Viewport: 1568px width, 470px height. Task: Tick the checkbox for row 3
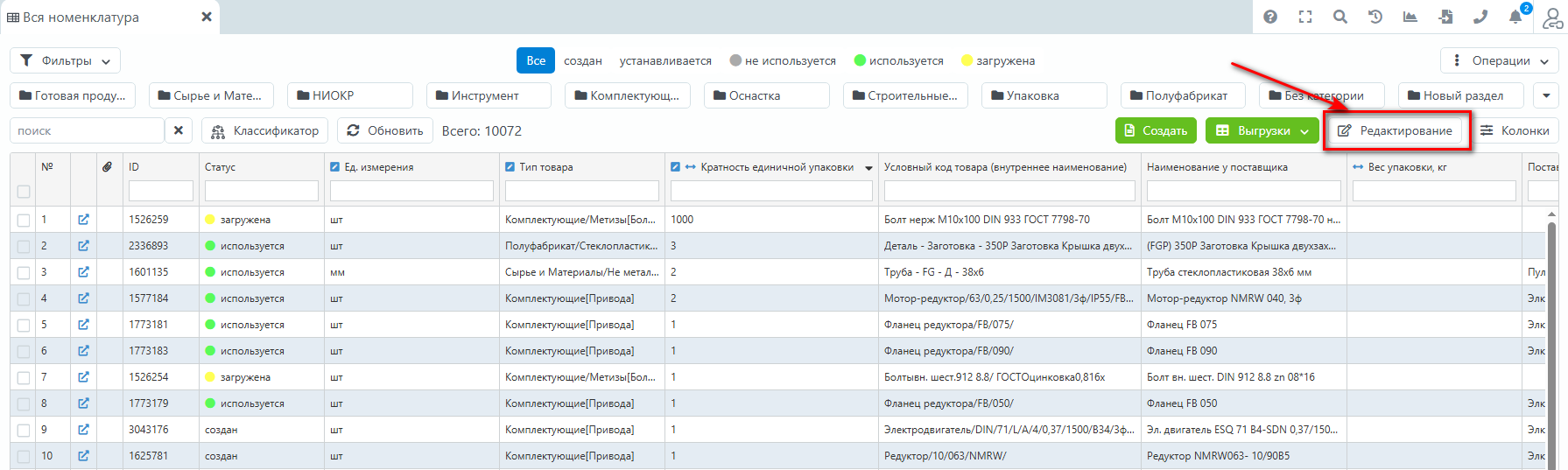[x=24, y=272]
